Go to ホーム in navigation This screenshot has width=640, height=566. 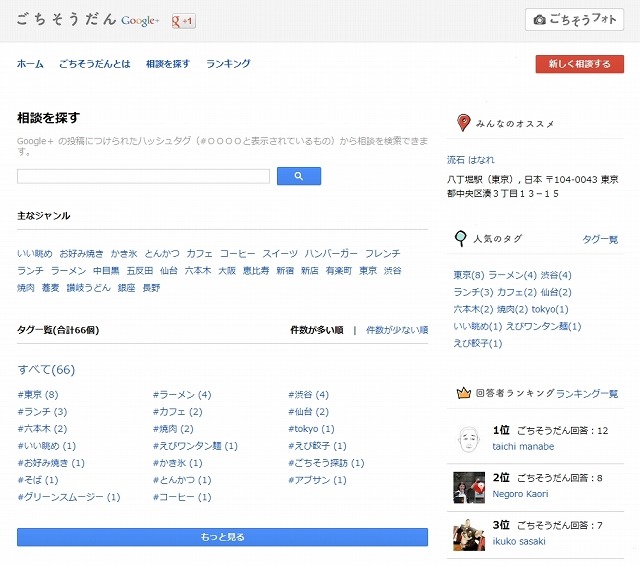(x=30, y=64)
